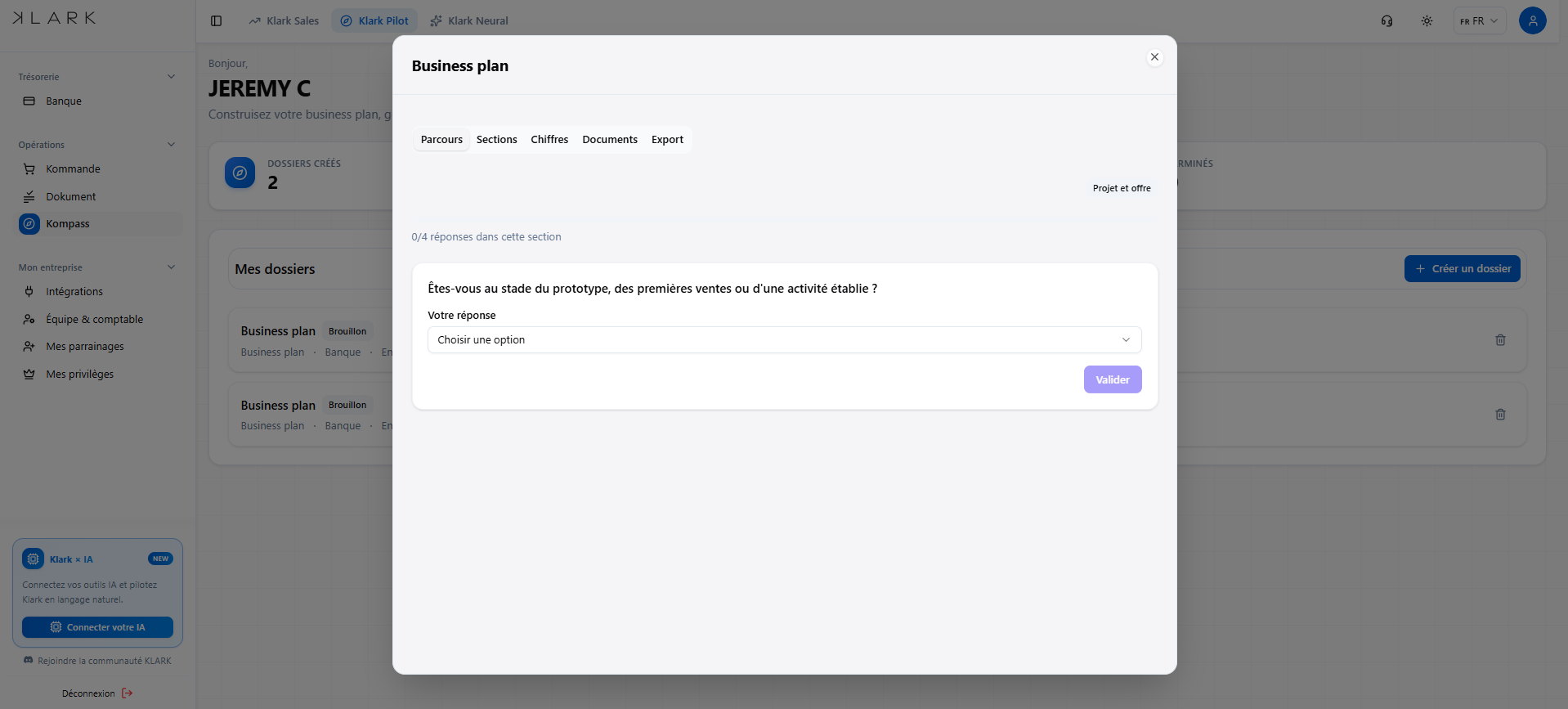The width and height of the screenshot is (1568, 709).
Task: Open the FR language dropdown
Action: (x=1479, y=21)
